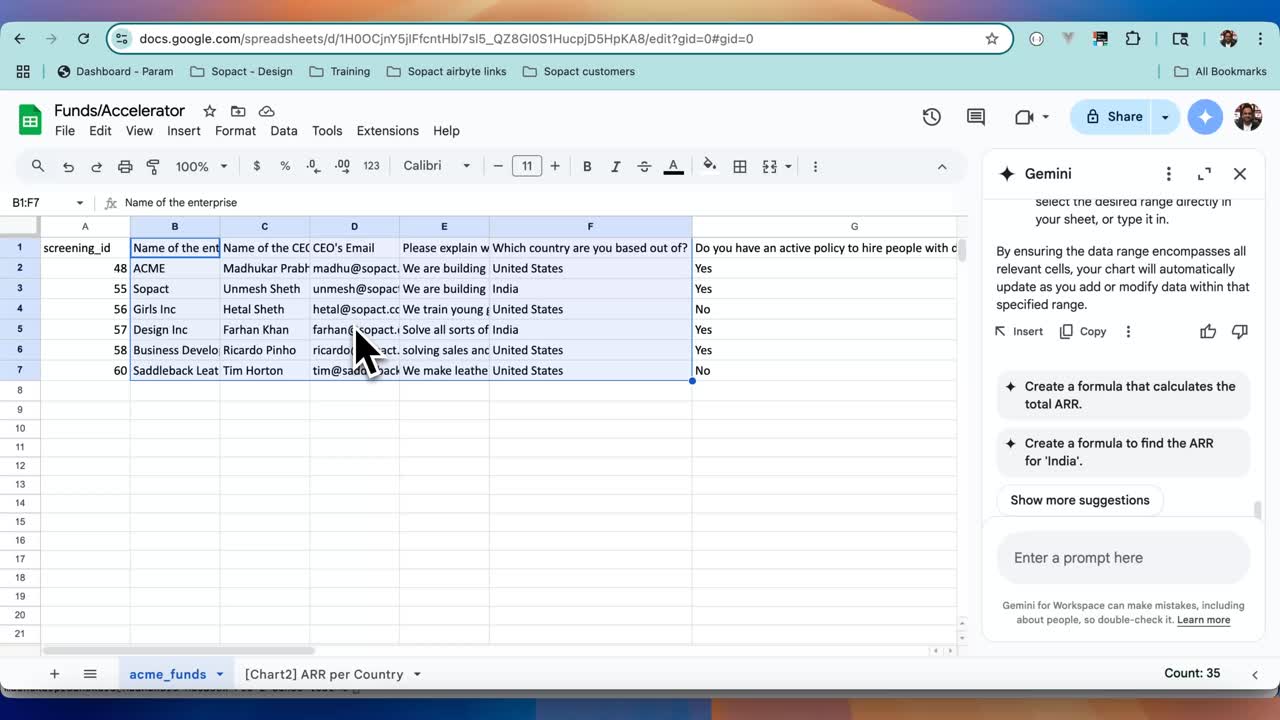The image size is (1280, 720).
Task: Open the Data menu
Action: (x=284, y=131)
